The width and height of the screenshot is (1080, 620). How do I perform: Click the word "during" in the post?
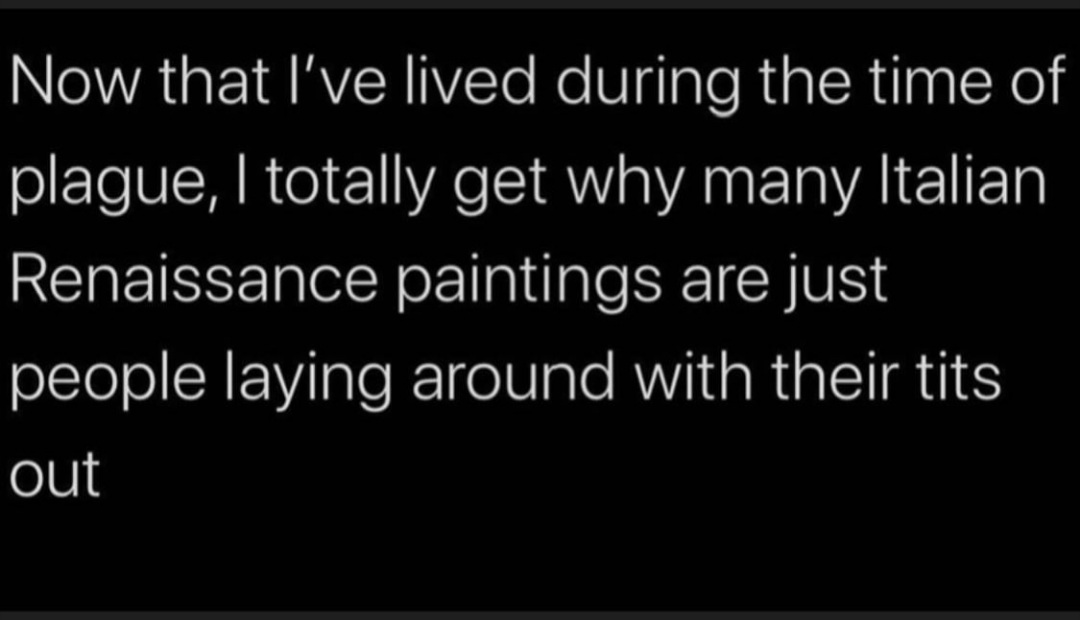[x=648, y=85]
